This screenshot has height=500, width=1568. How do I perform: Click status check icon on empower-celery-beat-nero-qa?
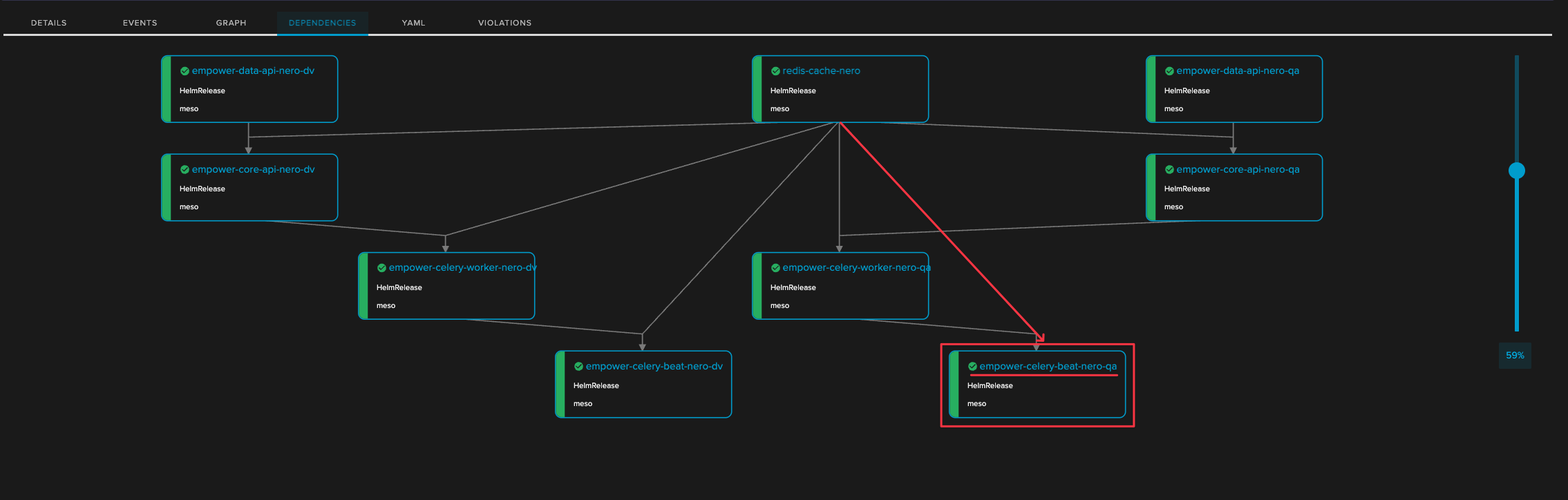pyautogui.click(x=972, y=367)
